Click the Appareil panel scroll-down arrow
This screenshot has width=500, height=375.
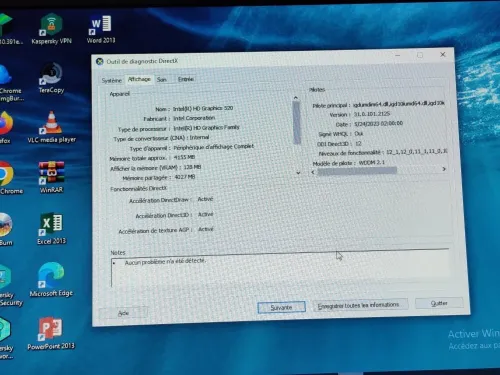298,173
